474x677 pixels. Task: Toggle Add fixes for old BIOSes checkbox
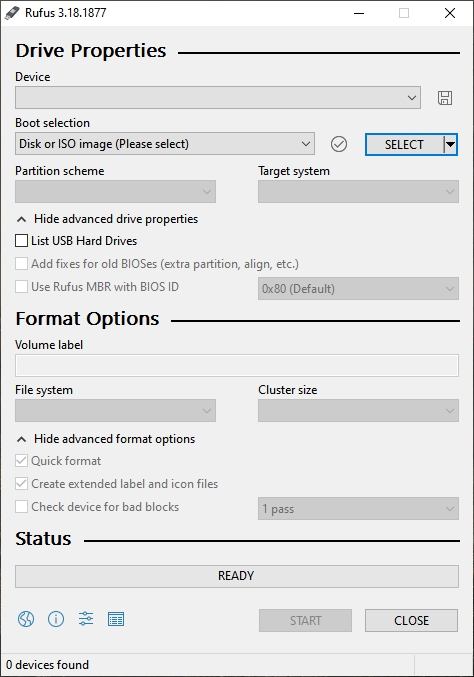pyautogui.click(x=21, y=263)
